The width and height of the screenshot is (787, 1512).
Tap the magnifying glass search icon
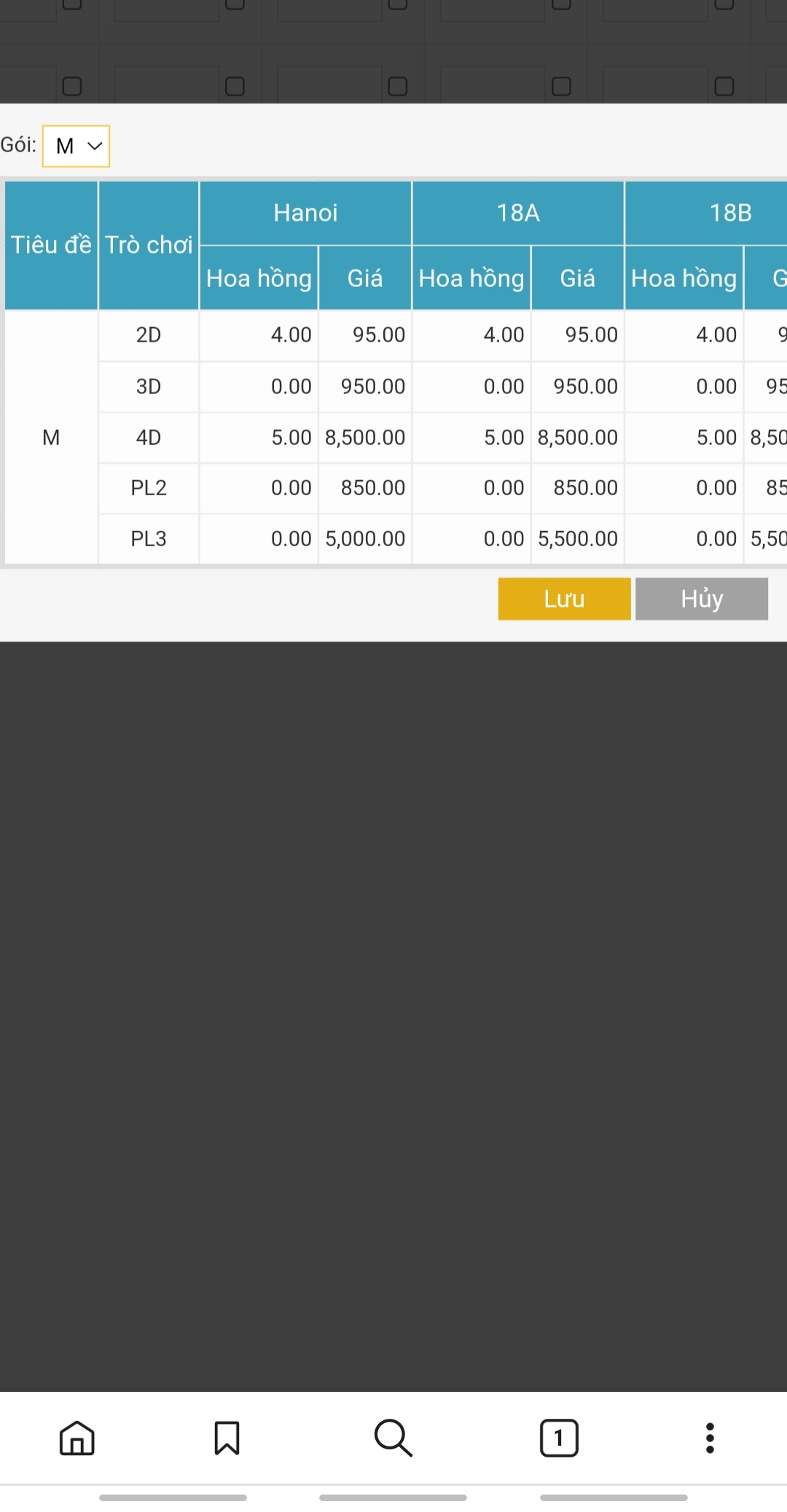393,1438
